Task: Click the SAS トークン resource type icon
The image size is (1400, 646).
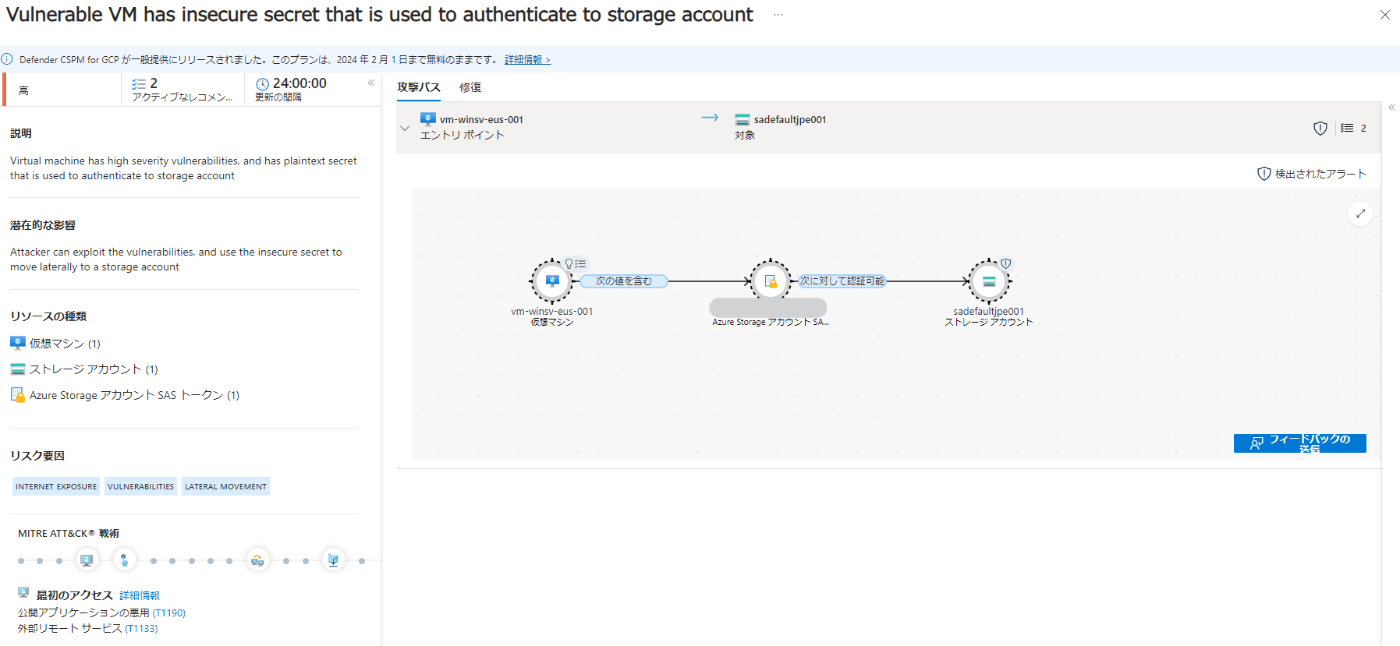Action: (17, 395)
